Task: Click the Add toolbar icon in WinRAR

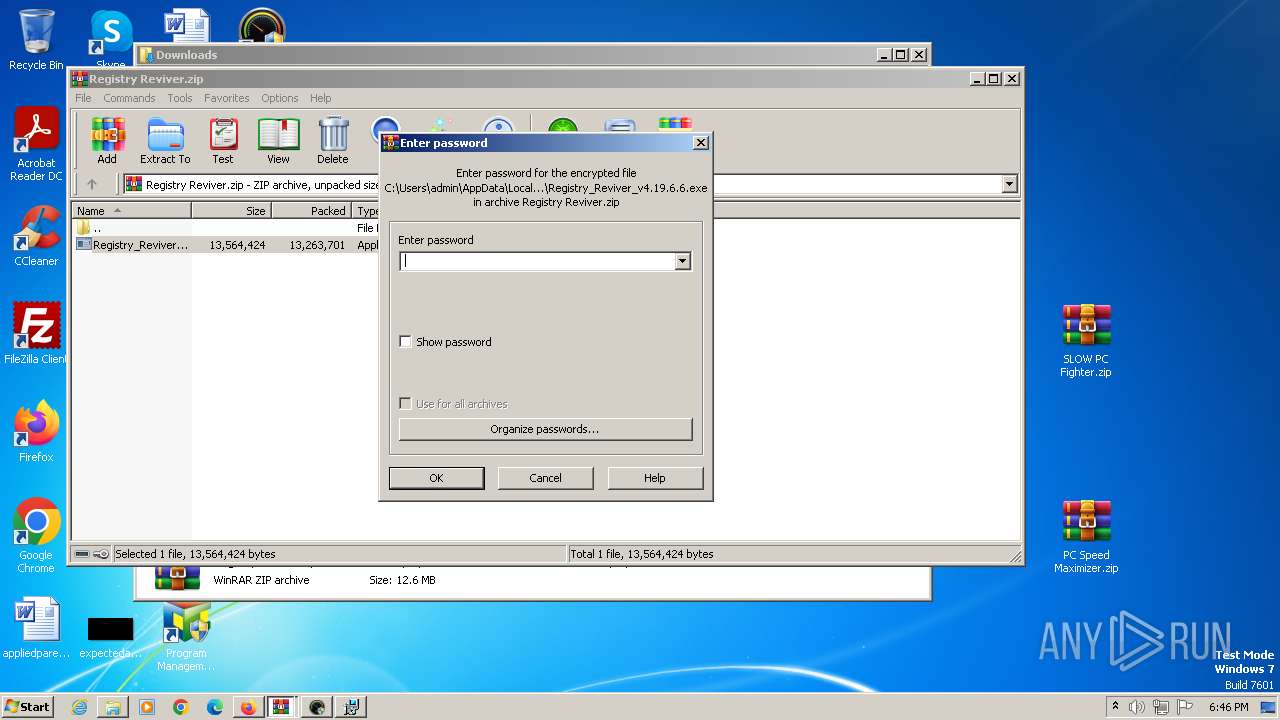Action: click(x=107, y=141)
